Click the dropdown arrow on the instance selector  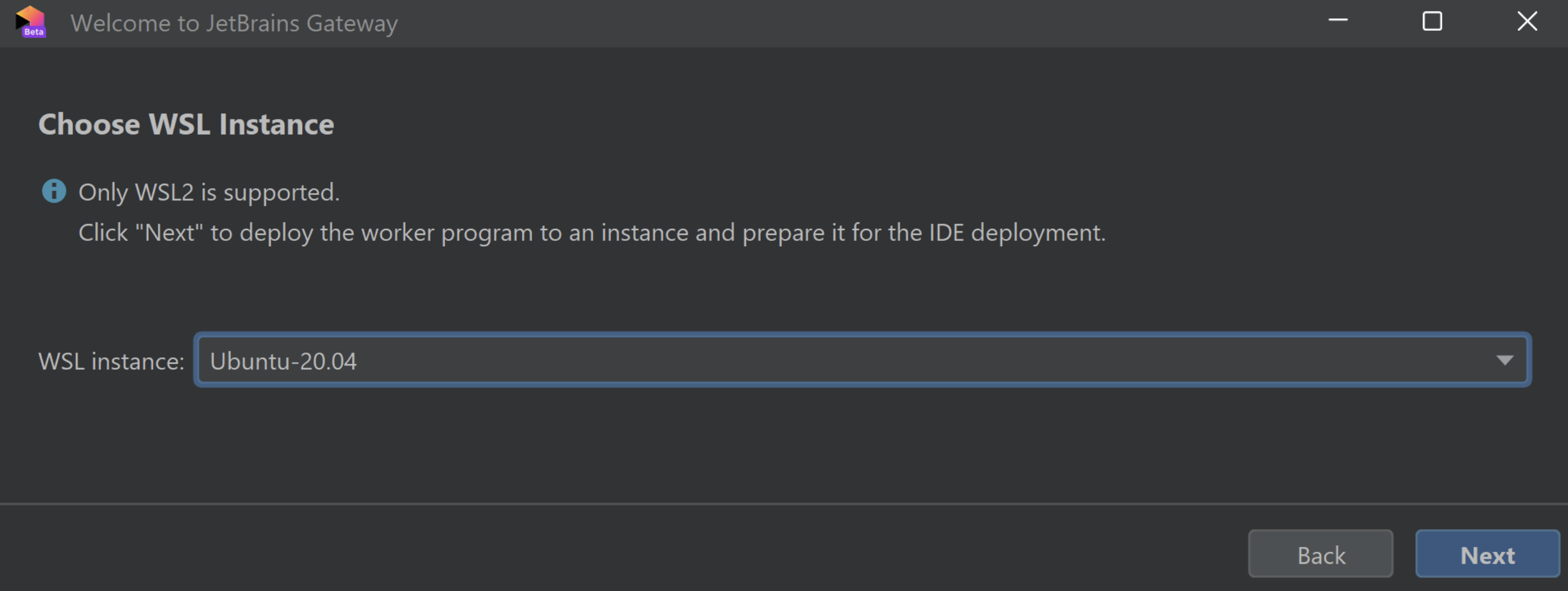click(1505, 360)
